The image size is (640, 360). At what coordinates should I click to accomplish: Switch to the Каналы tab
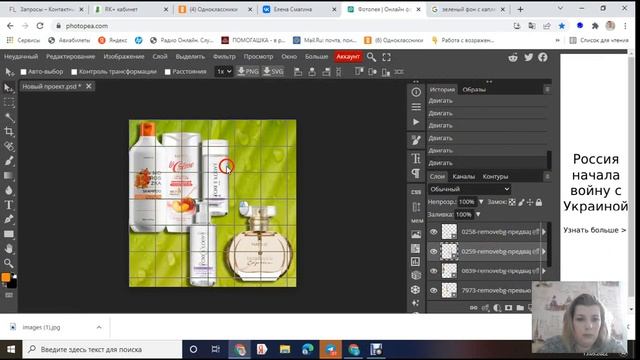pos(464,176)
